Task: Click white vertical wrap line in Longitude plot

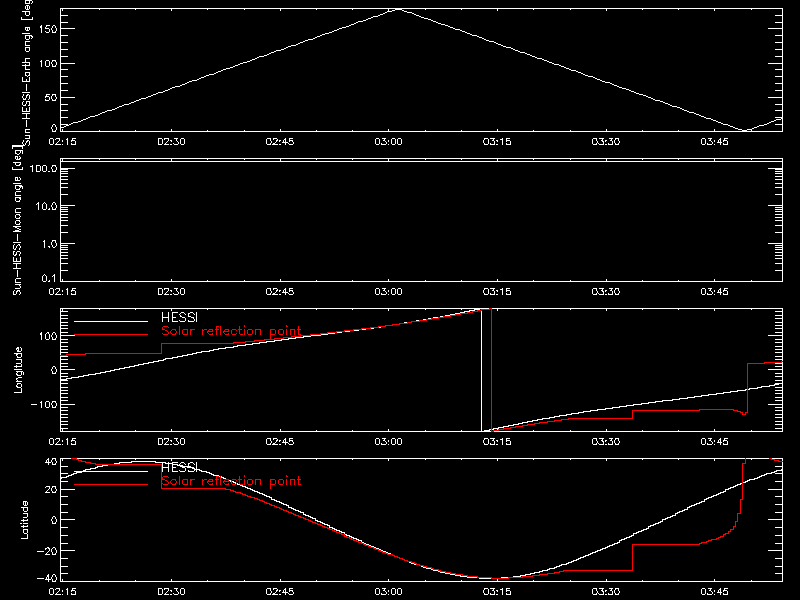Action: [x=481, y=370]
